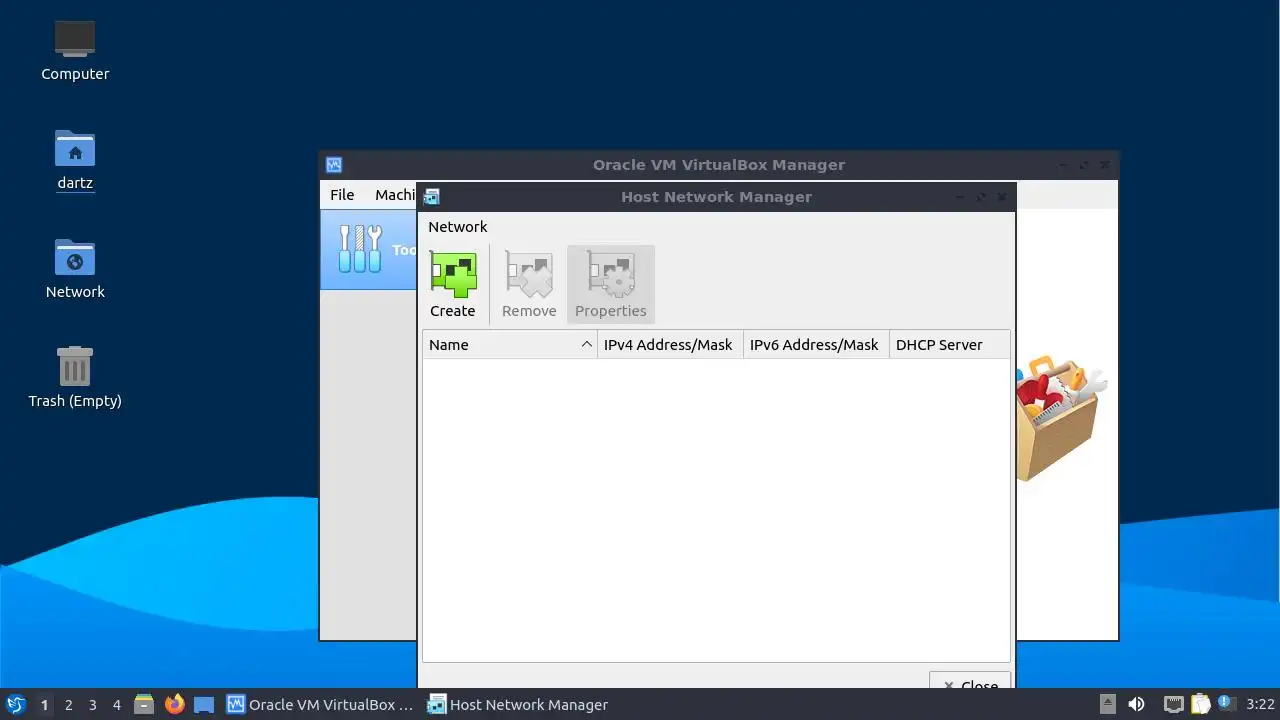Screen dimensions: 1280x720
Task: Switch to workspace 2
Action: click(x=68, y=705)
